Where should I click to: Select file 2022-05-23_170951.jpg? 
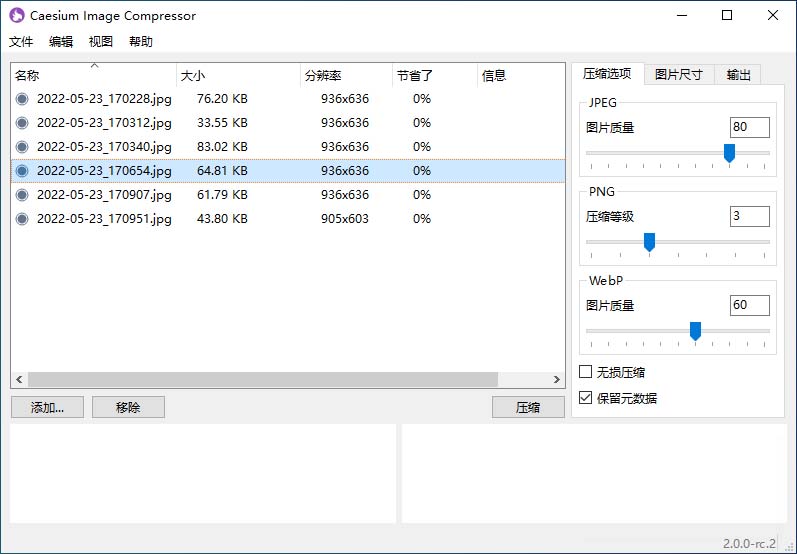pos(104,219)
